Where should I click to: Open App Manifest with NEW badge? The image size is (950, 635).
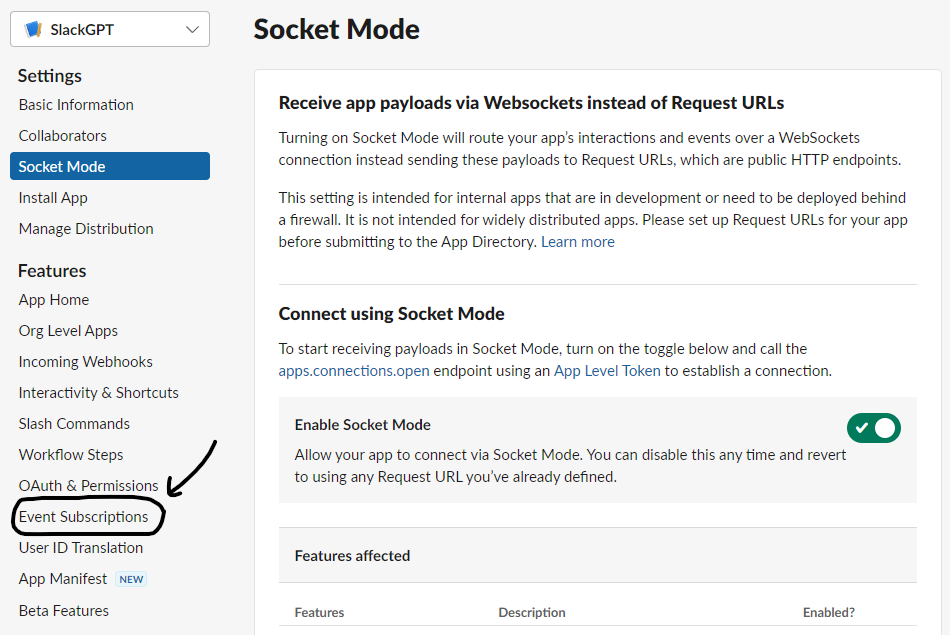click(x=63, y=579)
